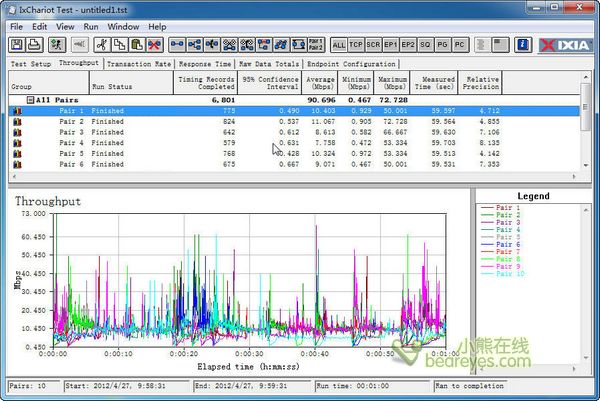Click the All Pairs average 90.696 value
Viewport: 600px width, 401px height.
point(321,100)
